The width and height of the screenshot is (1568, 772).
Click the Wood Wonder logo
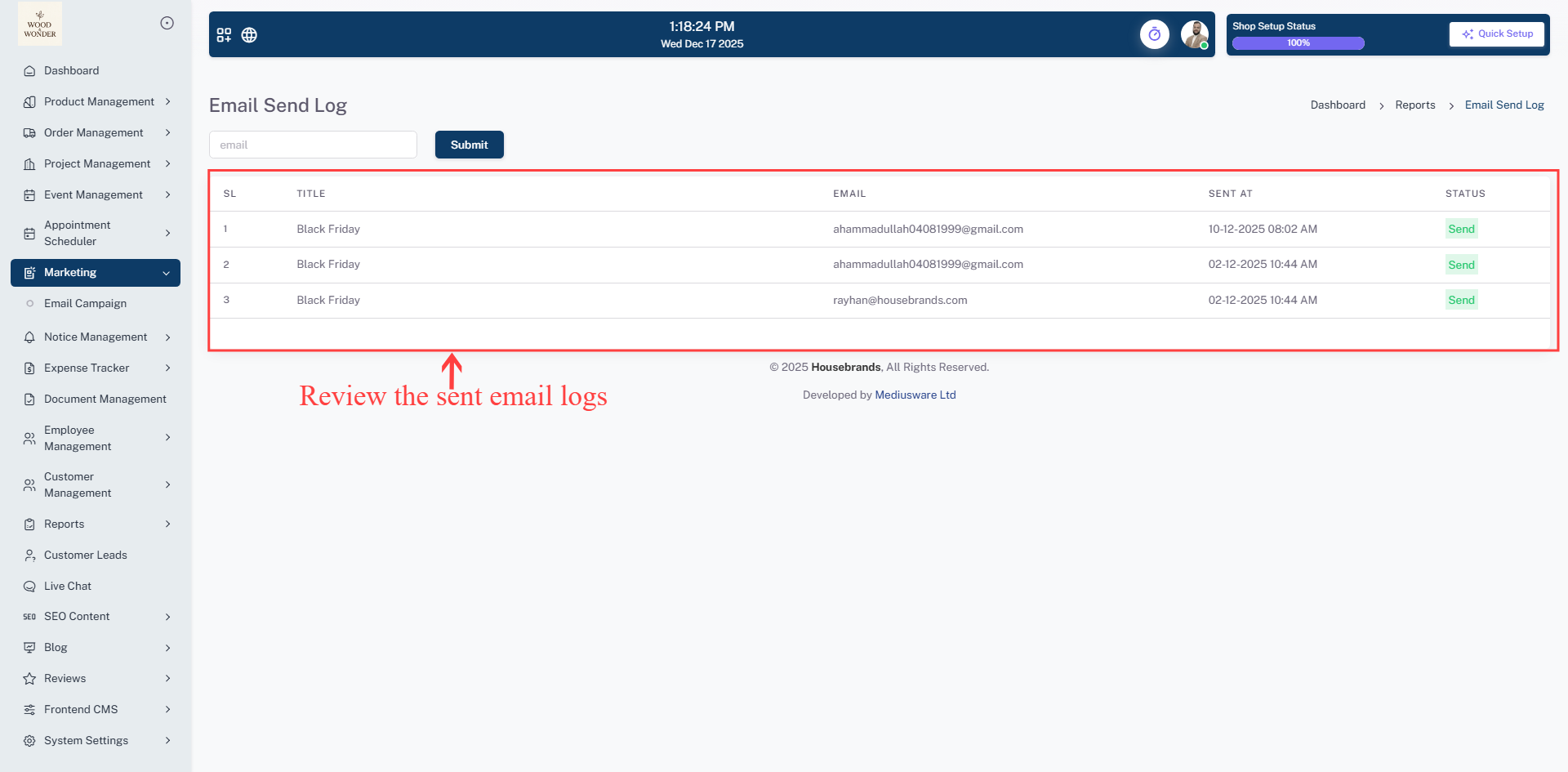coord(40,25)
